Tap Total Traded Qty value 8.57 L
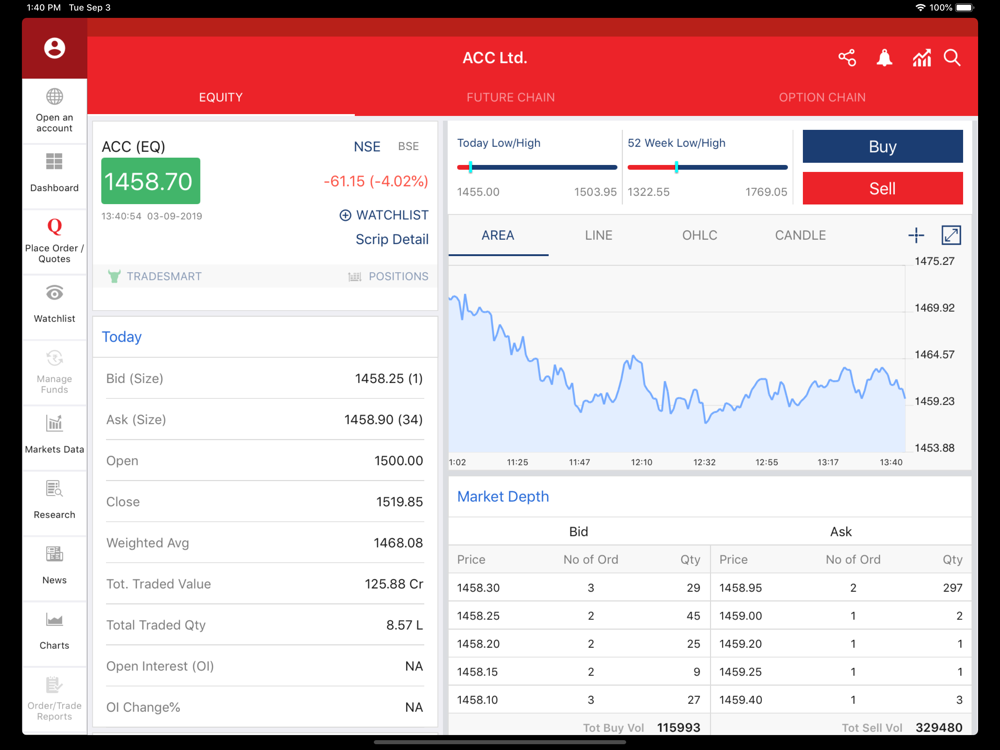Image resolution: width=1000 pixels, height=750 pixels. [x=404, y=625]
